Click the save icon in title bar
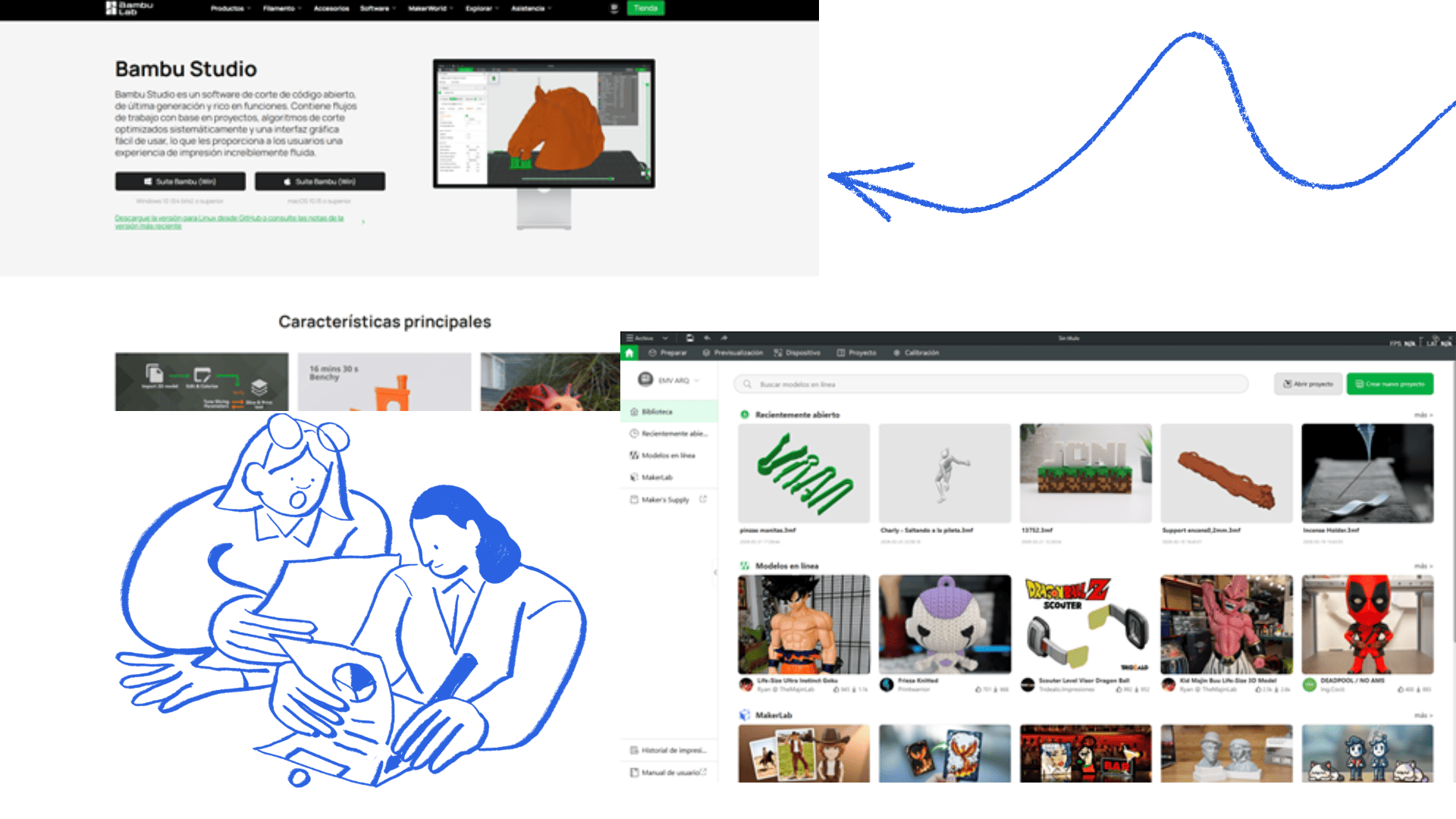 coord(689,338)
